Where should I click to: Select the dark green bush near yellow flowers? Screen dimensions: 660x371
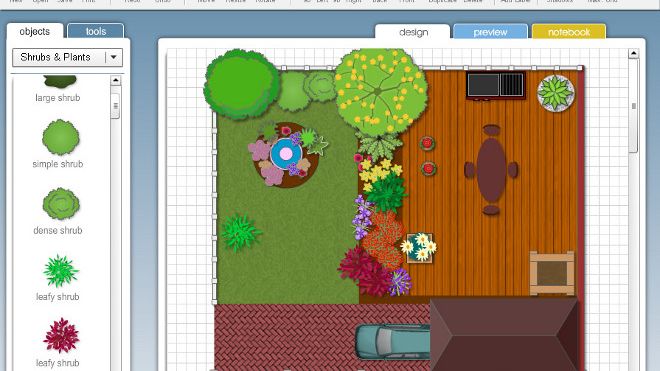click(x=386, y=192)
